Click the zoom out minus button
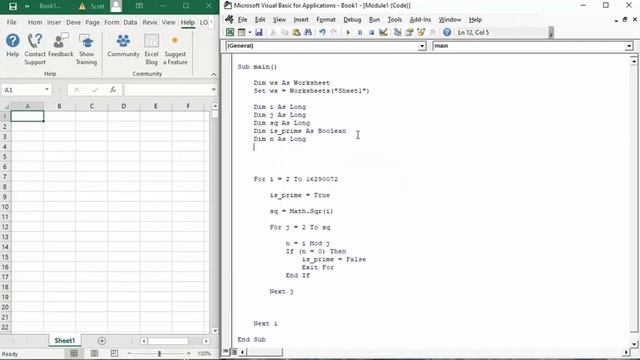This screenshot has width=640, height=360. [129, 353]
